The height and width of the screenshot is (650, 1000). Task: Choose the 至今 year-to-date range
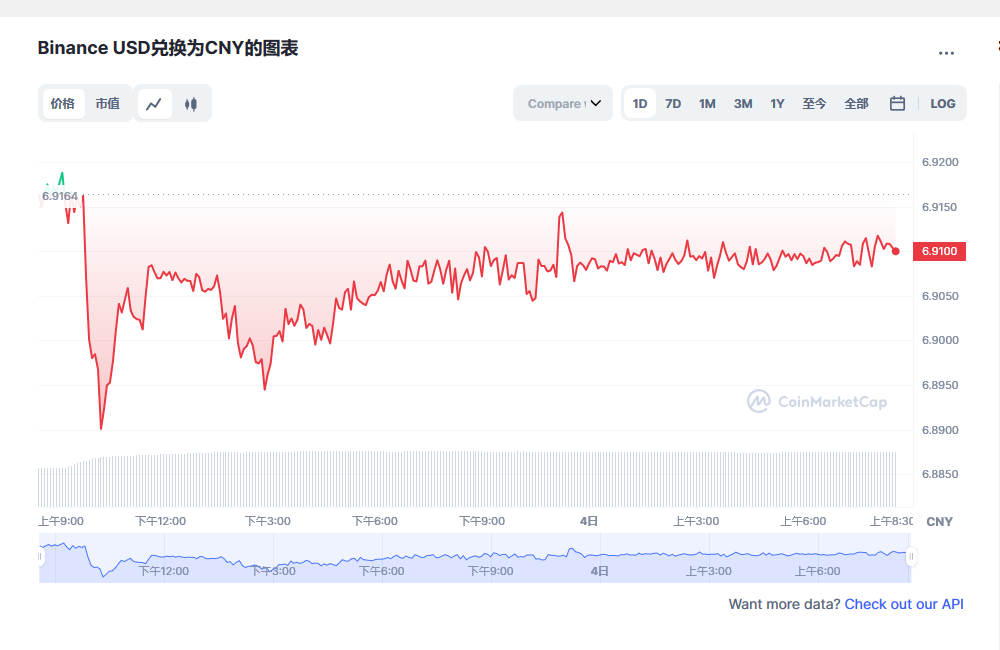pos(814,103)
